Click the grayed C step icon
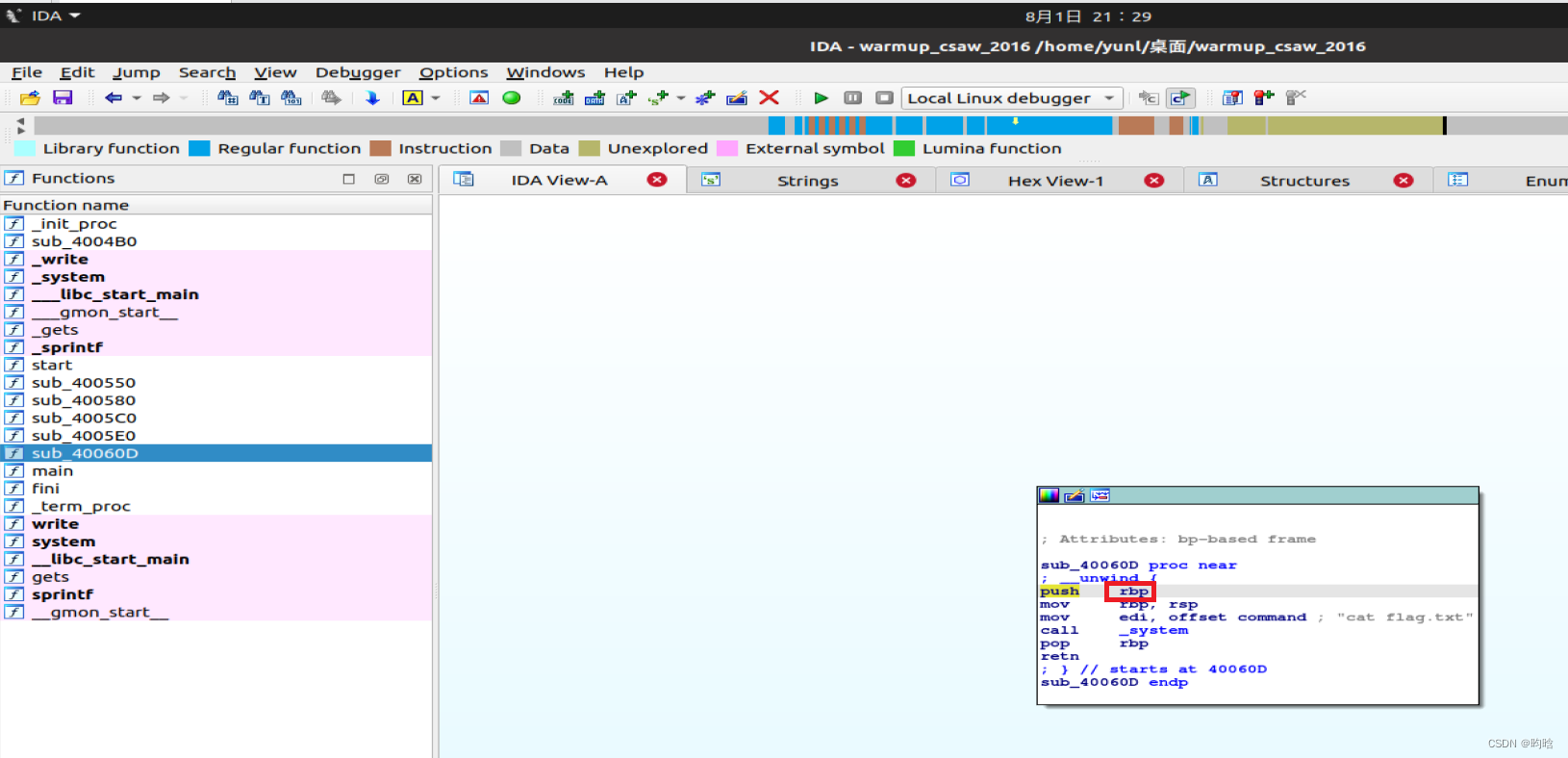This screenshot has width=1568, height=758. pyautogui.click(x=1149, y=98)
